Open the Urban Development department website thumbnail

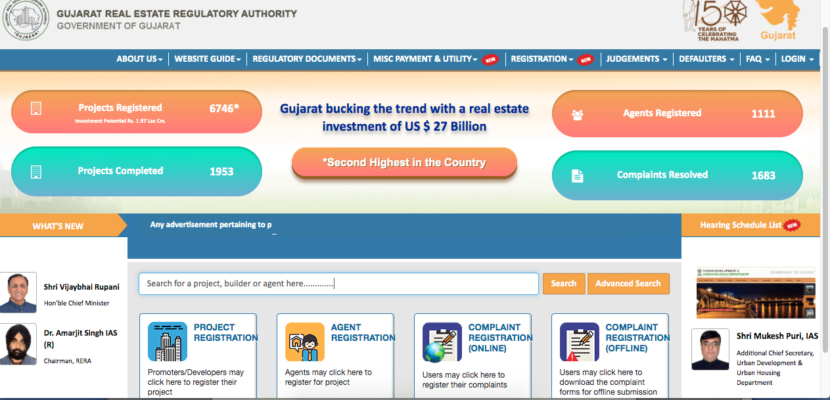756,293
